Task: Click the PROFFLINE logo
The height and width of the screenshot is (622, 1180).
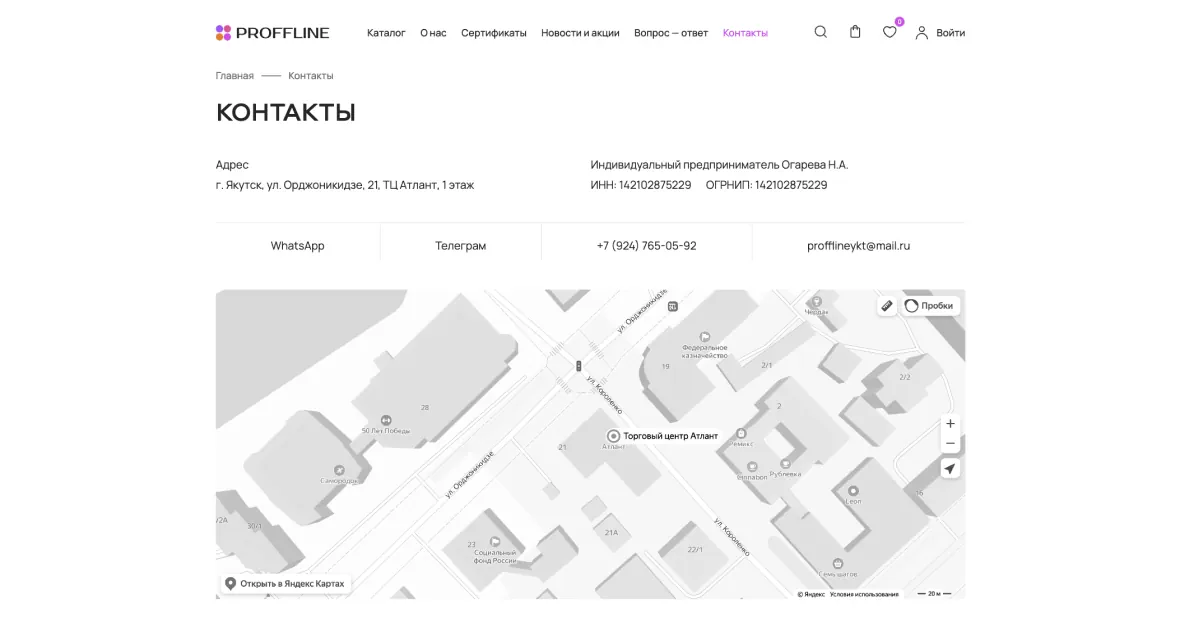Action: tap(272, 32)
